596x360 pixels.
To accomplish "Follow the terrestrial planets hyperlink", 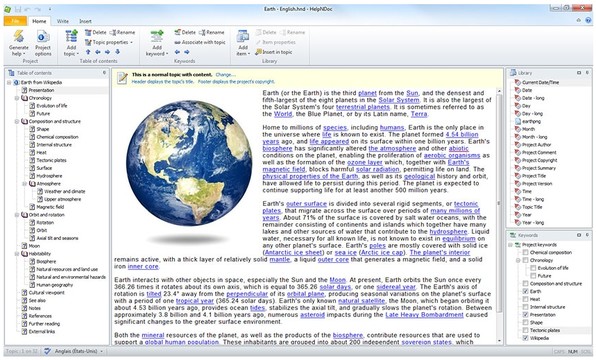I will point(363,107).
